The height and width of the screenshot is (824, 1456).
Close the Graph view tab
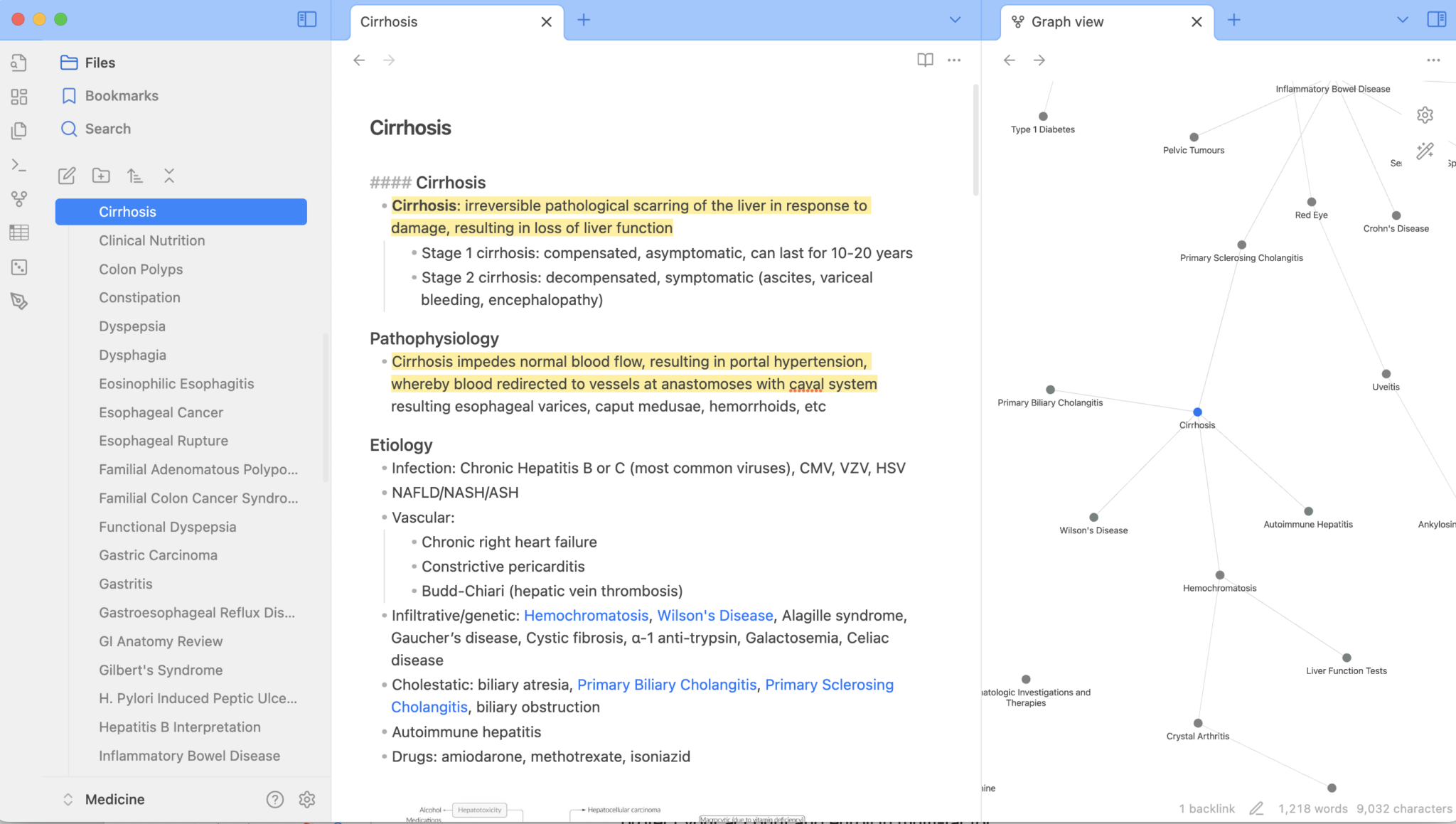click(x=1197, y=22)
